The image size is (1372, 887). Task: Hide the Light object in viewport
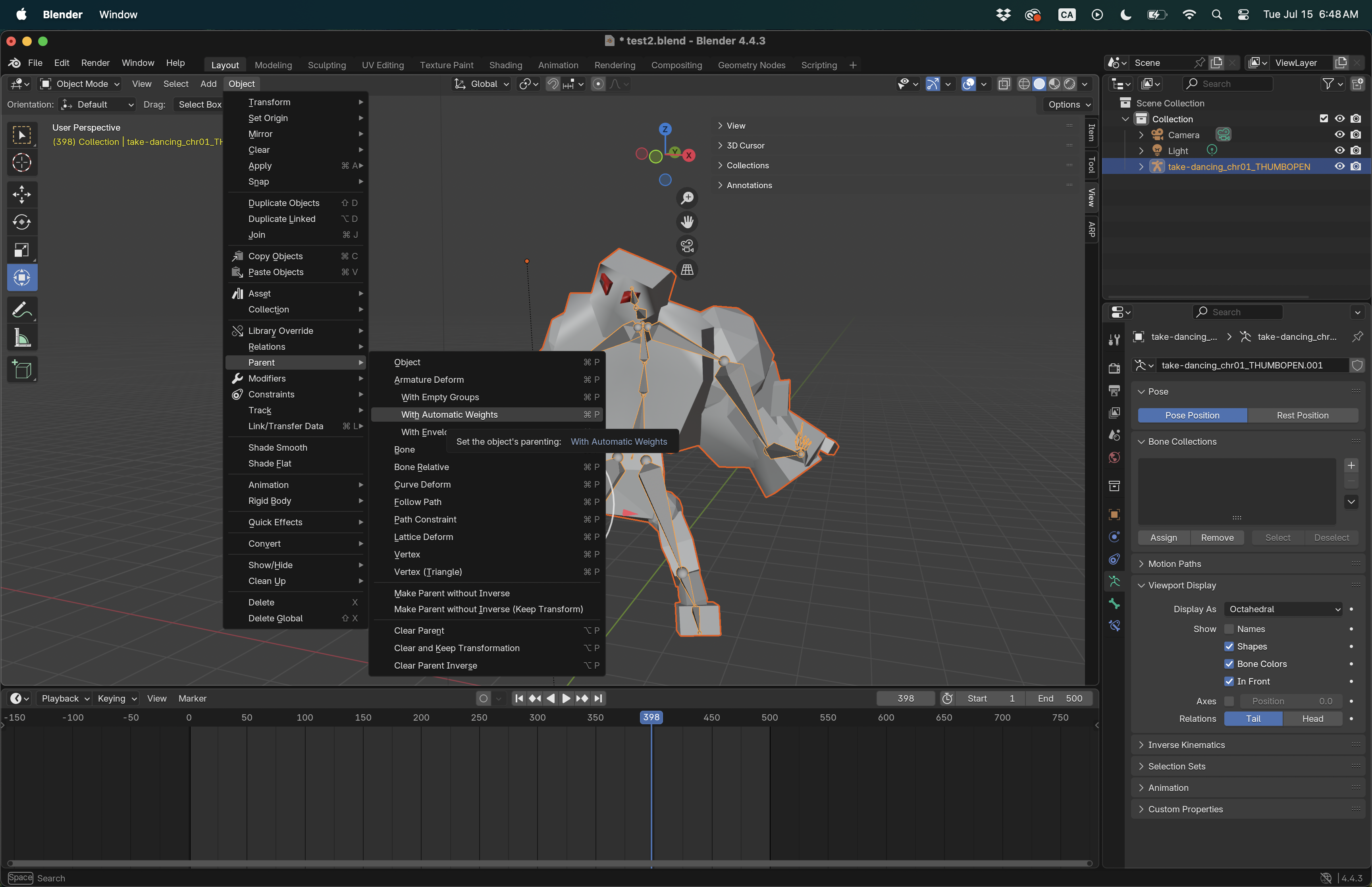tap(1340, 150)
